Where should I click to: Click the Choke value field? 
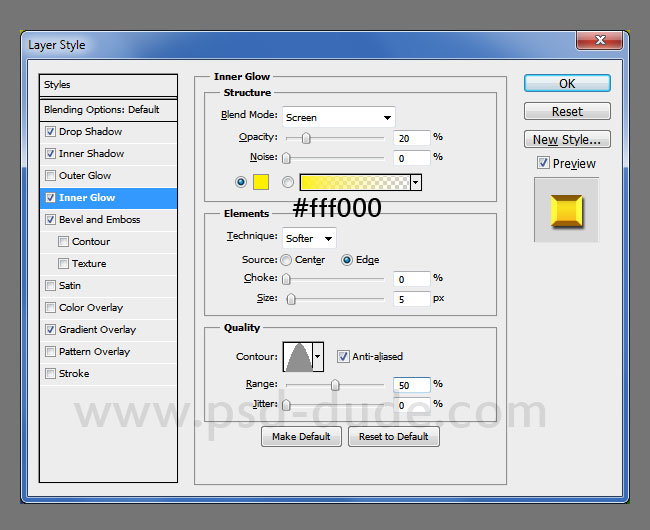(412, 279)
